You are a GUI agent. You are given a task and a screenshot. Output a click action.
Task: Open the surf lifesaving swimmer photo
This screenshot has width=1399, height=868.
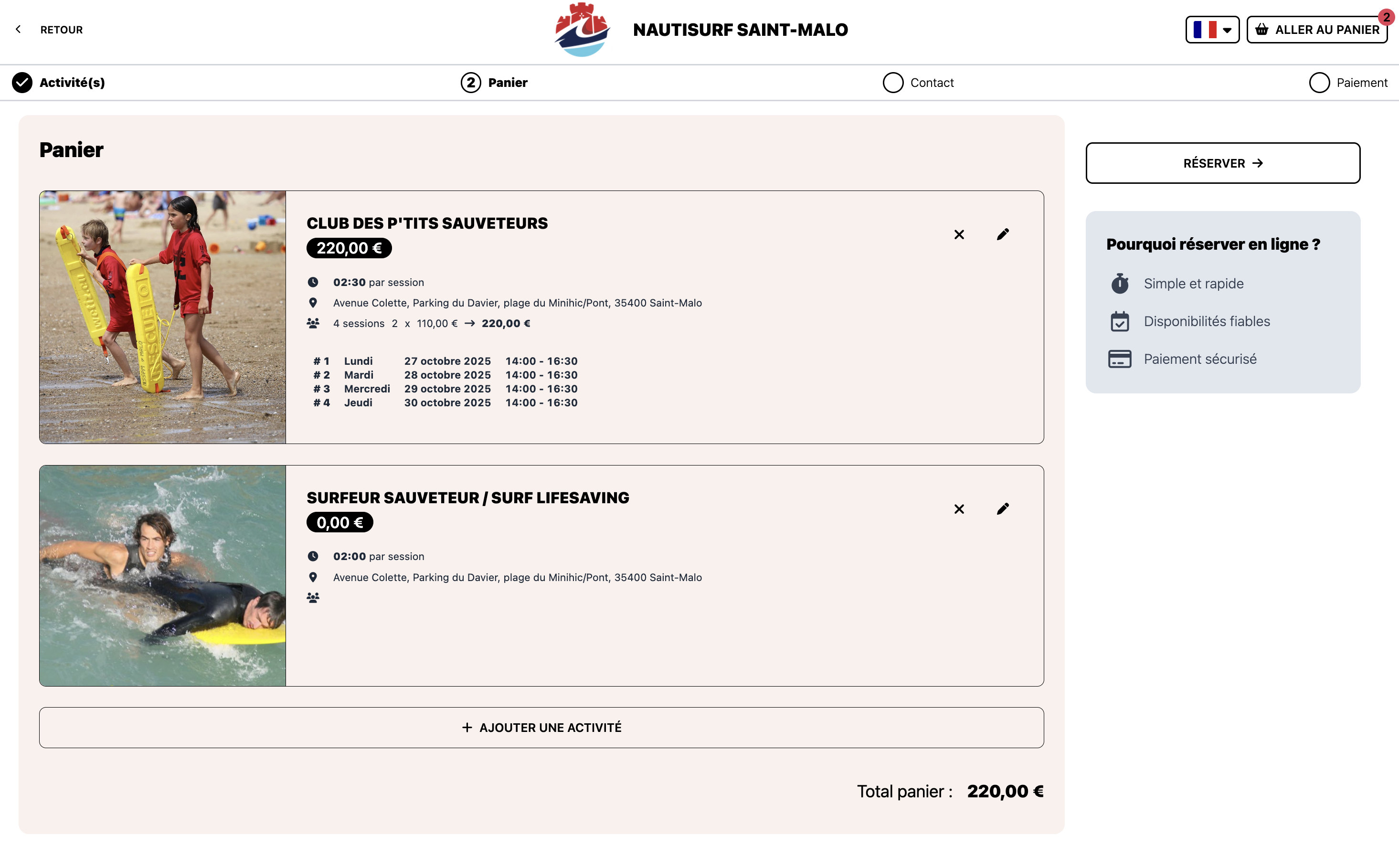point(162,576)
